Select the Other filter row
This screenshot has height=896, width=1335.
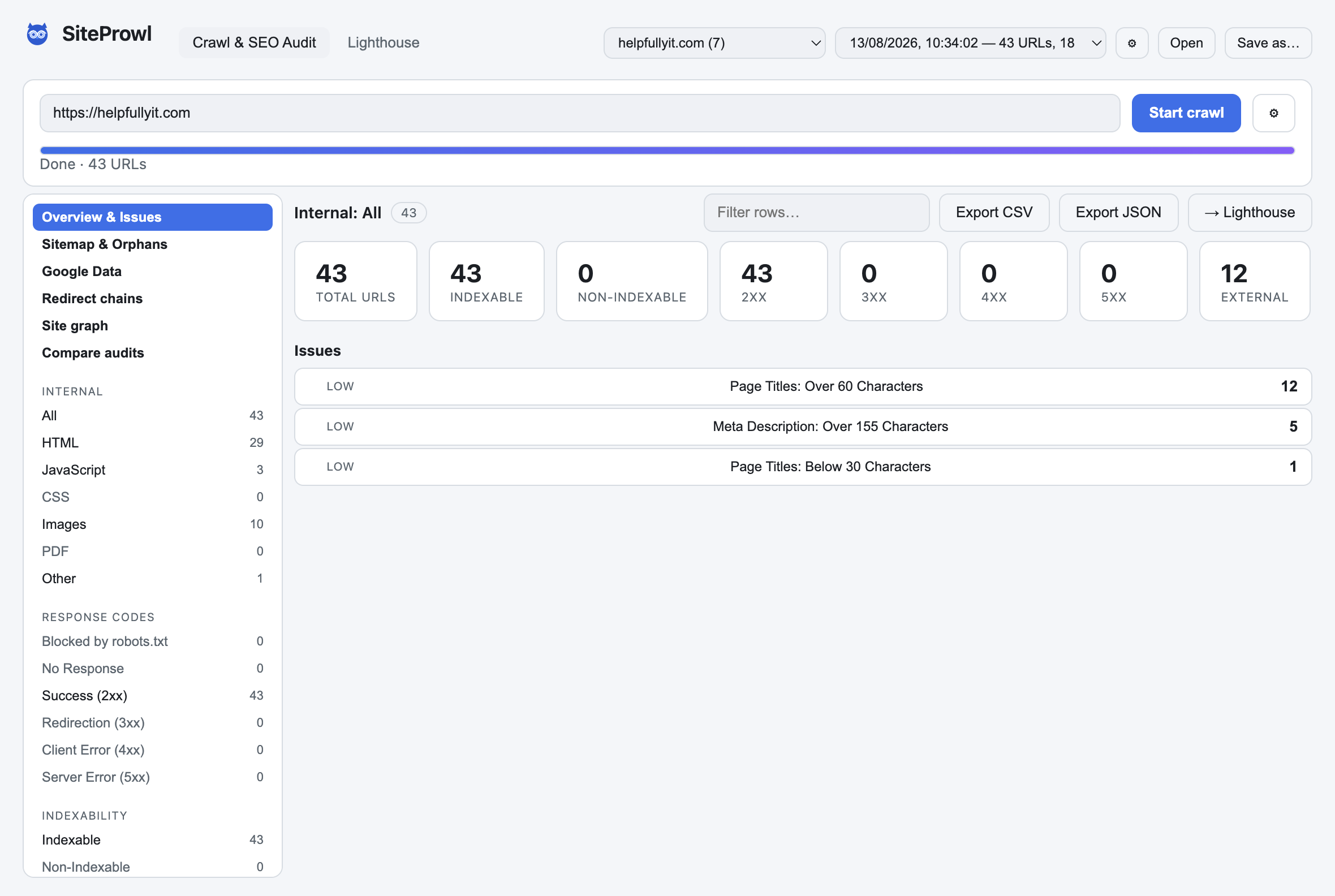pos(153,579)
